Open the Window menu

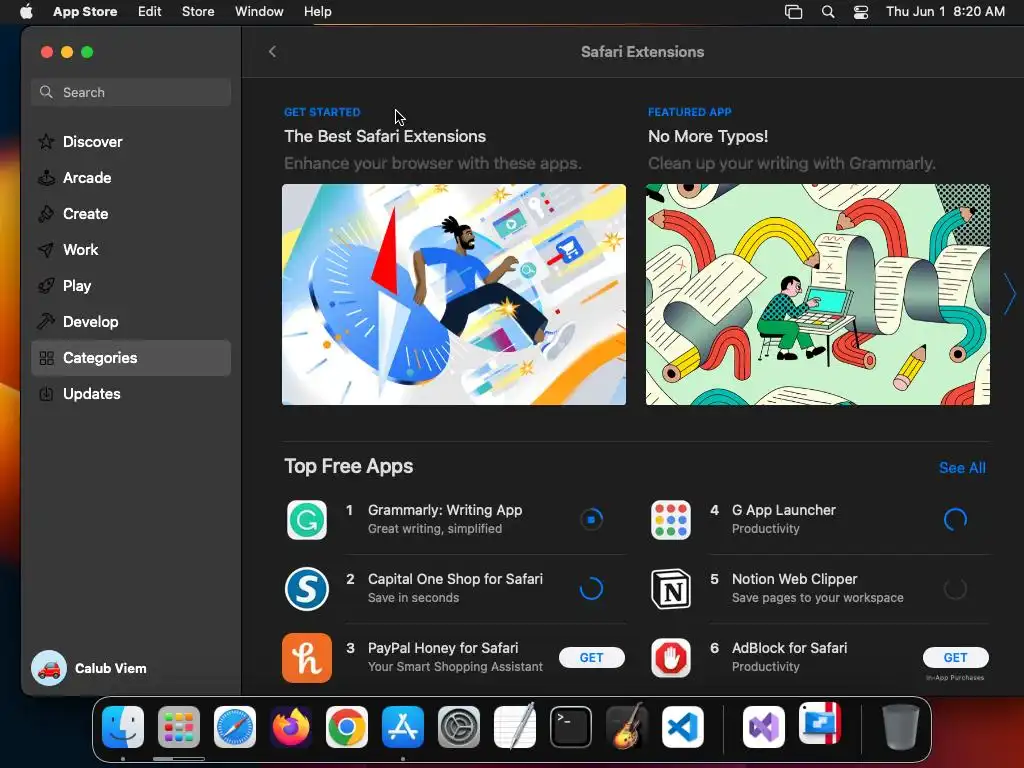(259, 12)
